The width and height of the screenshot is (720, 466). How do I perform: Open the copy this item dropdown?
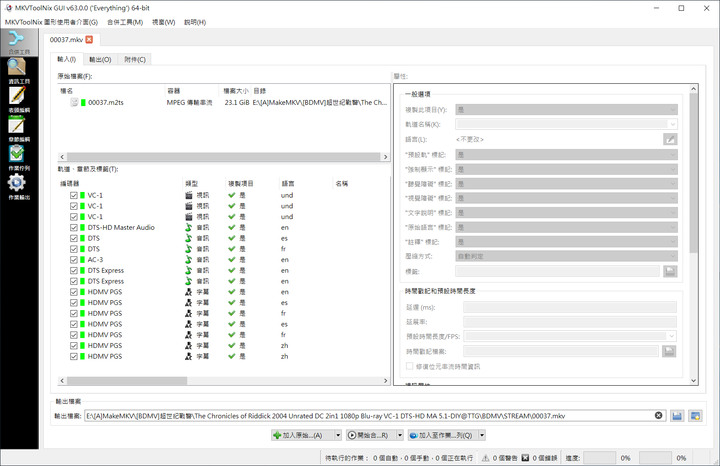(x=566, y=109)
